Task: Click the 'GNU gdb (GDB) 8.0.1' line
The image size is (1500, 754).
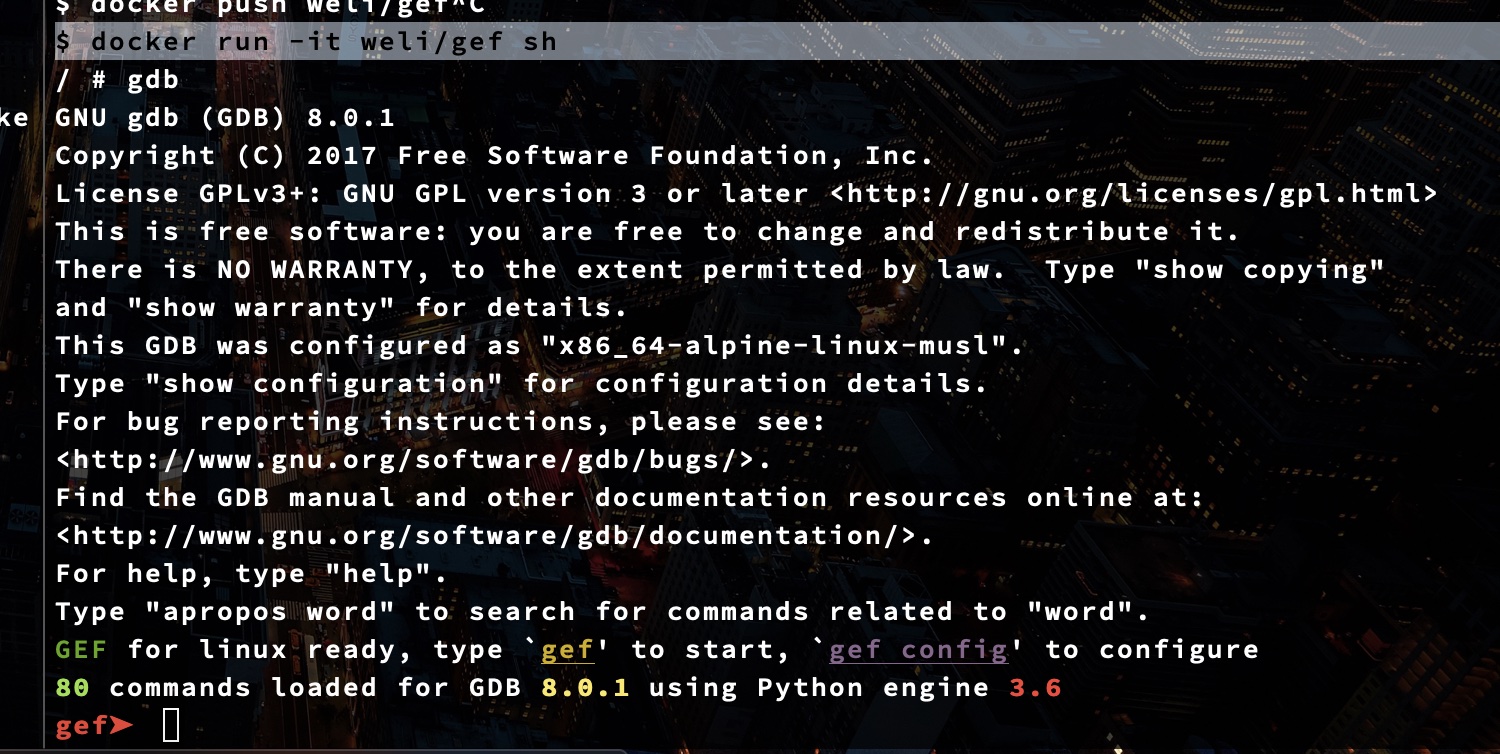Action: pyautogui.click(x=225, y=118)
